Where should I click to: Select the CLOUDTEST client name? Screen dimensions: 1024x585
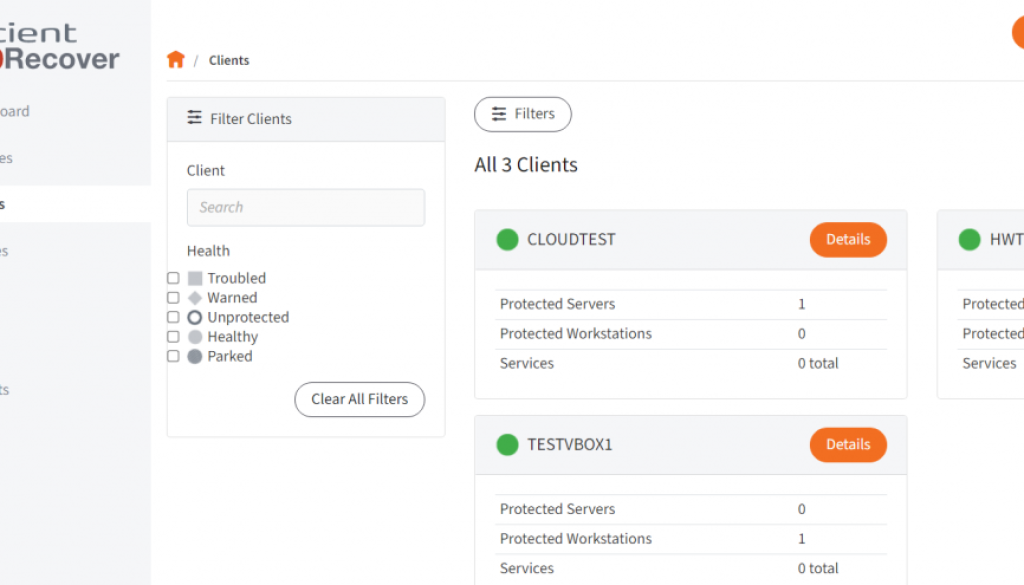pos(571,240)
